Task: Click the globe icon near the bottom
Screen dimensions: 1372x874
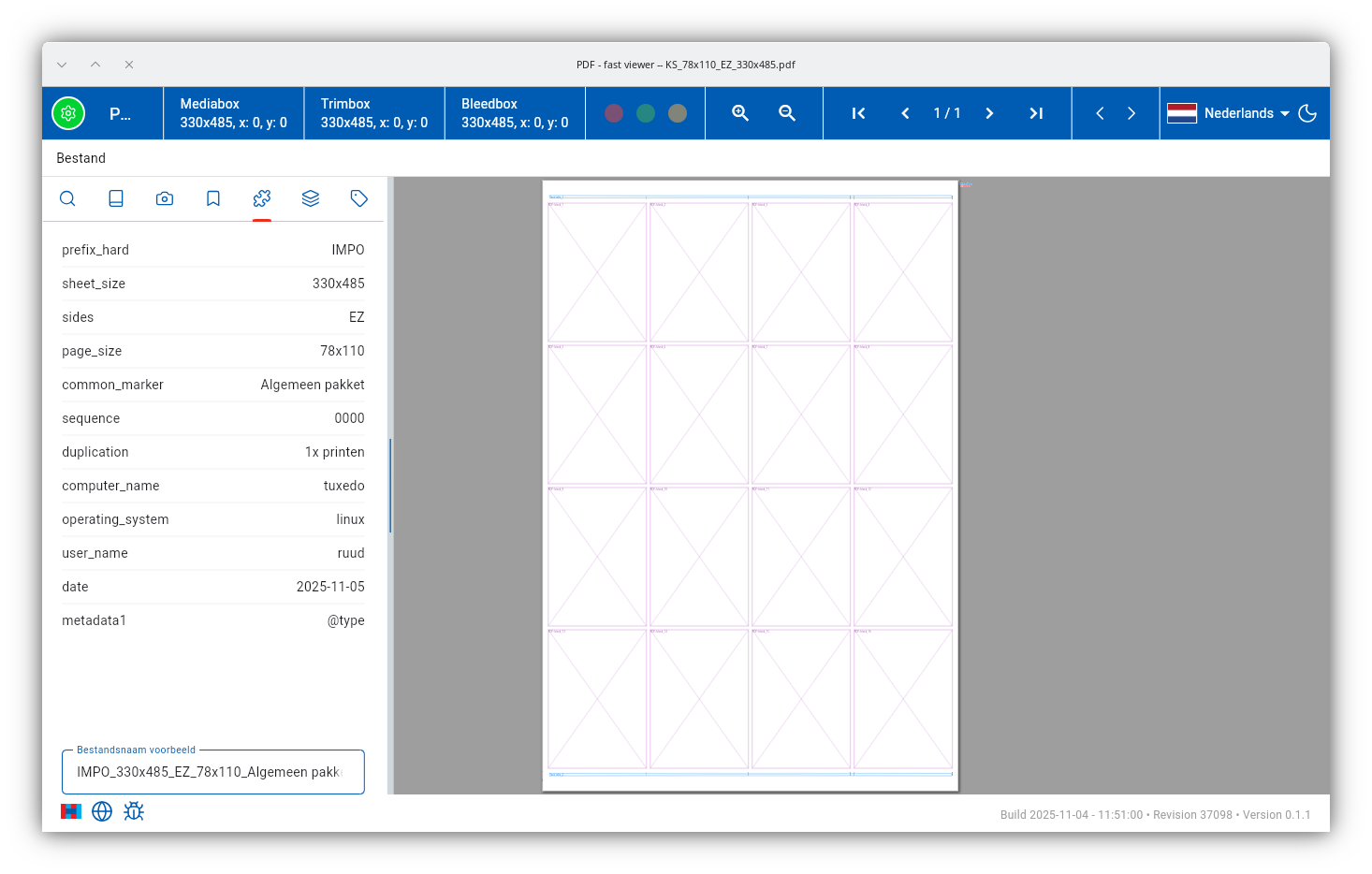Action: click(x=102, y=811)
